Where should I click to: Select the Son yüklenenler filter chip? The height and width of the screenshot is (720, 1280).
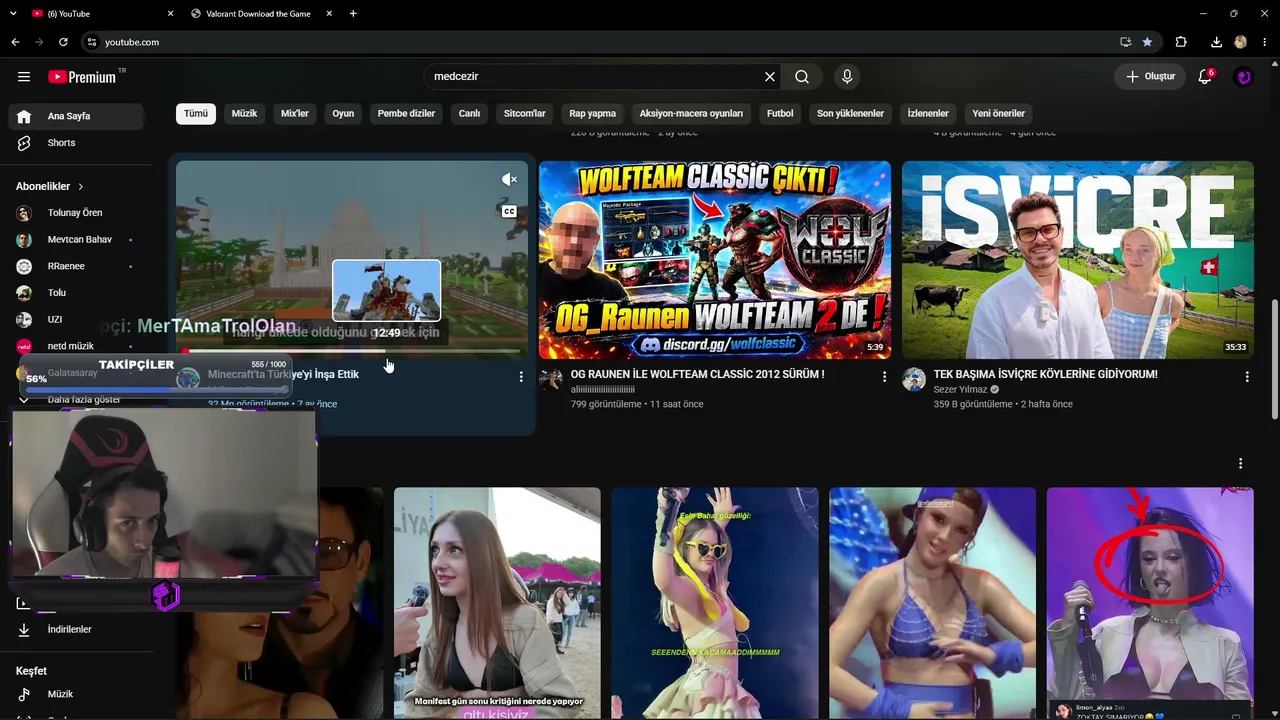pos(850,113)
